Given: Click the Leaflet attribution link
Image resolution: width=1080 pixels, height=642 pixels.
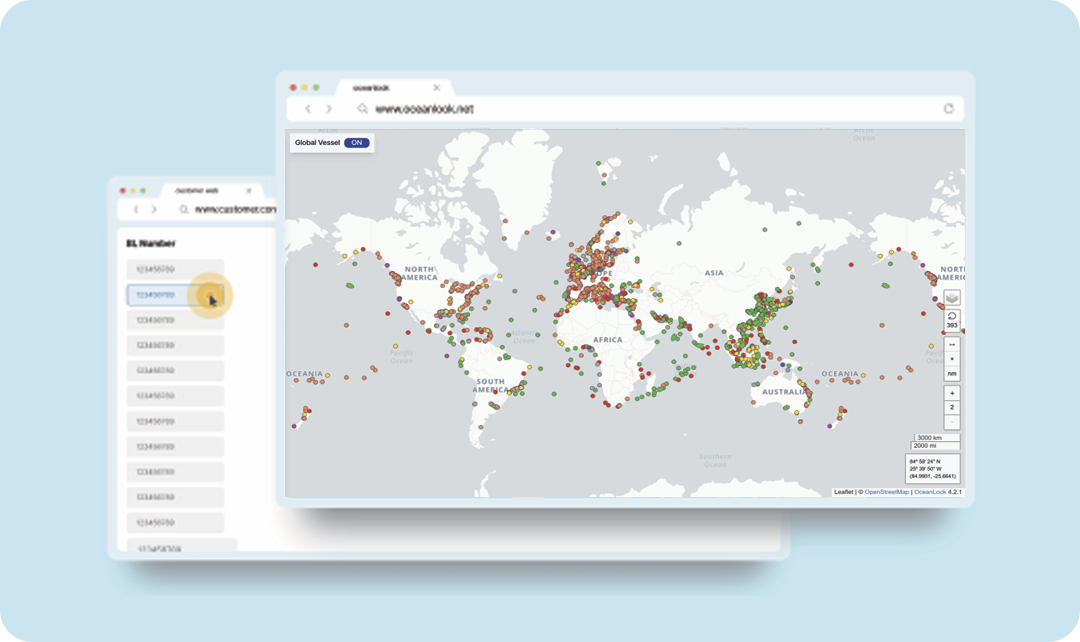Looking at the screenshot, I should pos(844,492).
